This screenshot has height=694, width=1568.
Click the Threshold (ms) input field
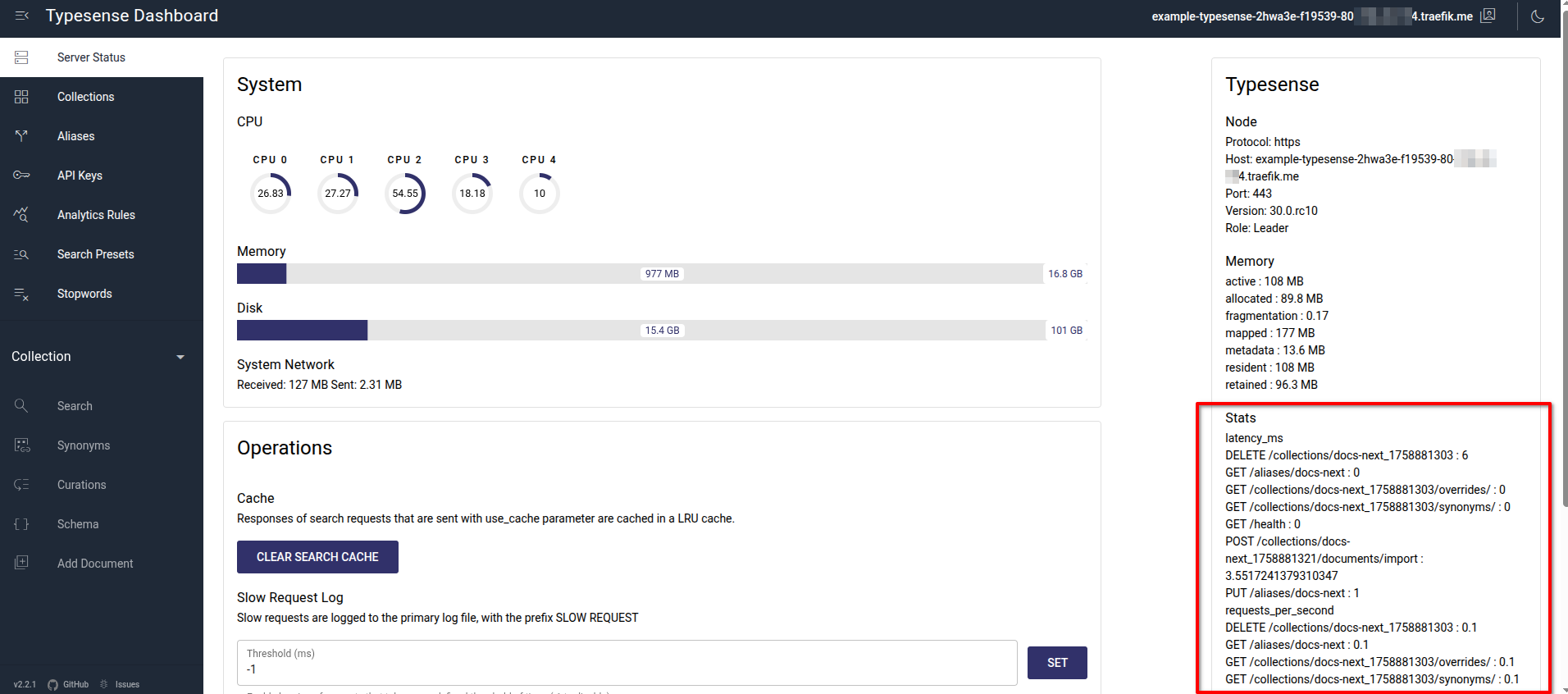point(627,669)
